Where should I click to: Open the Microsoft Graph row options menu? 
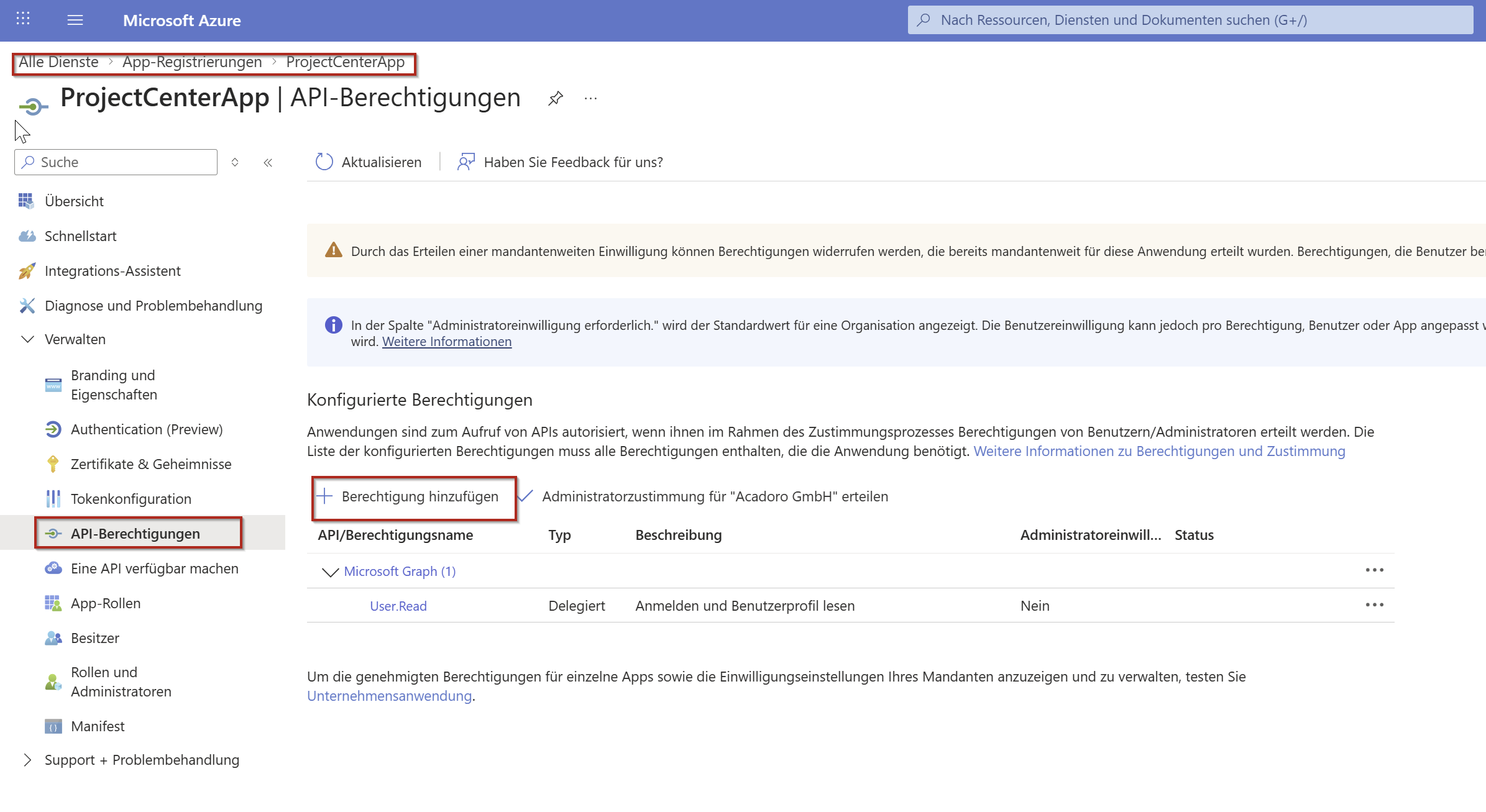point(1375,570)
